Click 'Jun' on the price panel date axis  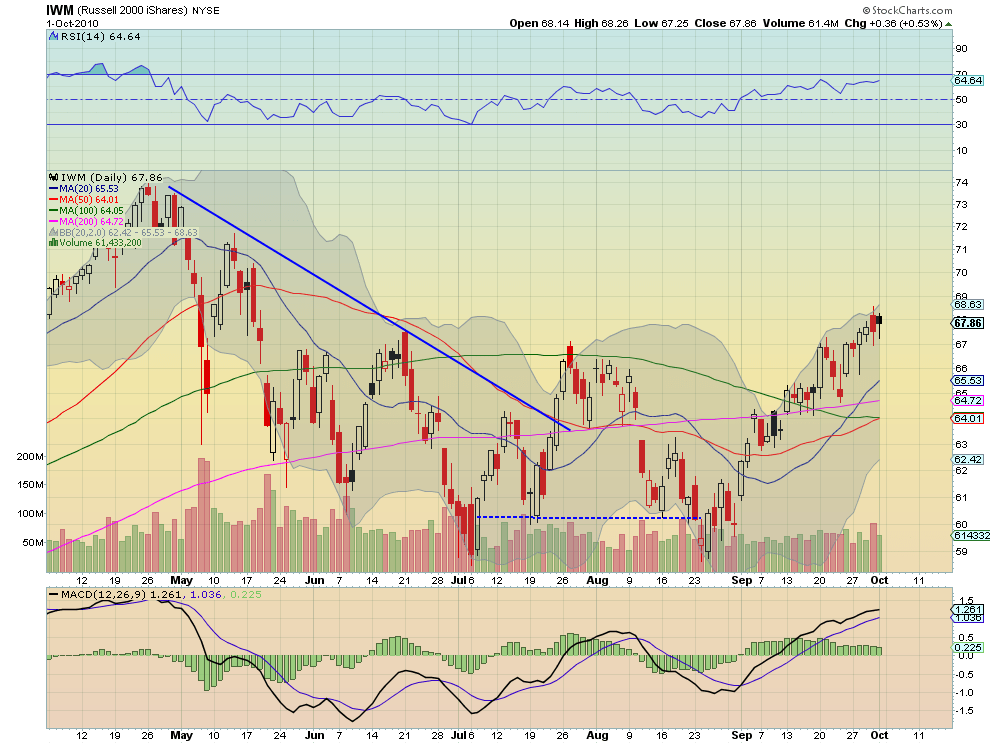pos(314,580)
